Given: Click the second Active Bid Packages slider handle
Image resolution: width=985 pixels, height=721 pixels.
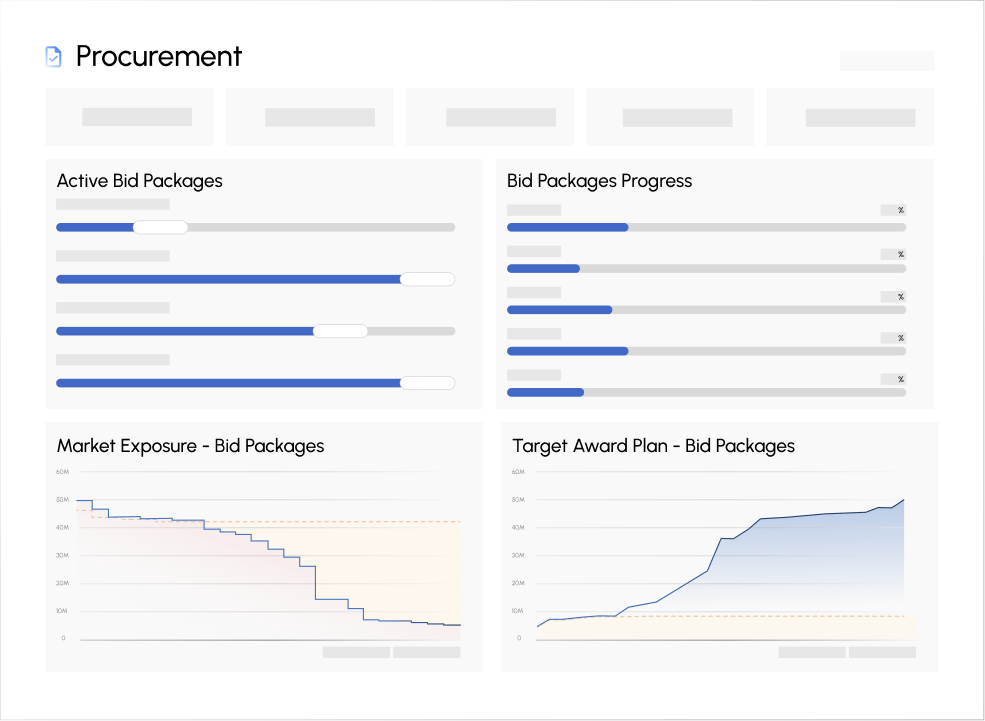Looking at the screenshot, I should tap(427, 279).
